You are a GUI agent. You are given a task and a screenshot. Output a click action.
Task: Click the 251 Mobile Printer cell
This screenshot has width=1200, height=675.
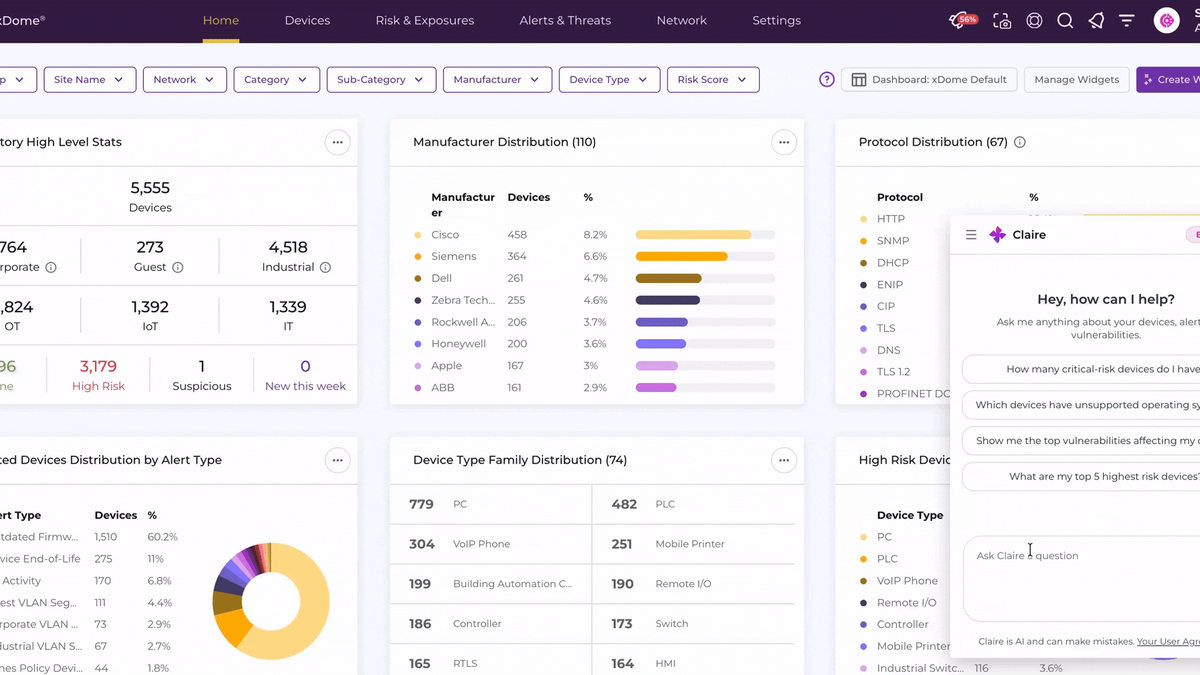click(695, 544)
